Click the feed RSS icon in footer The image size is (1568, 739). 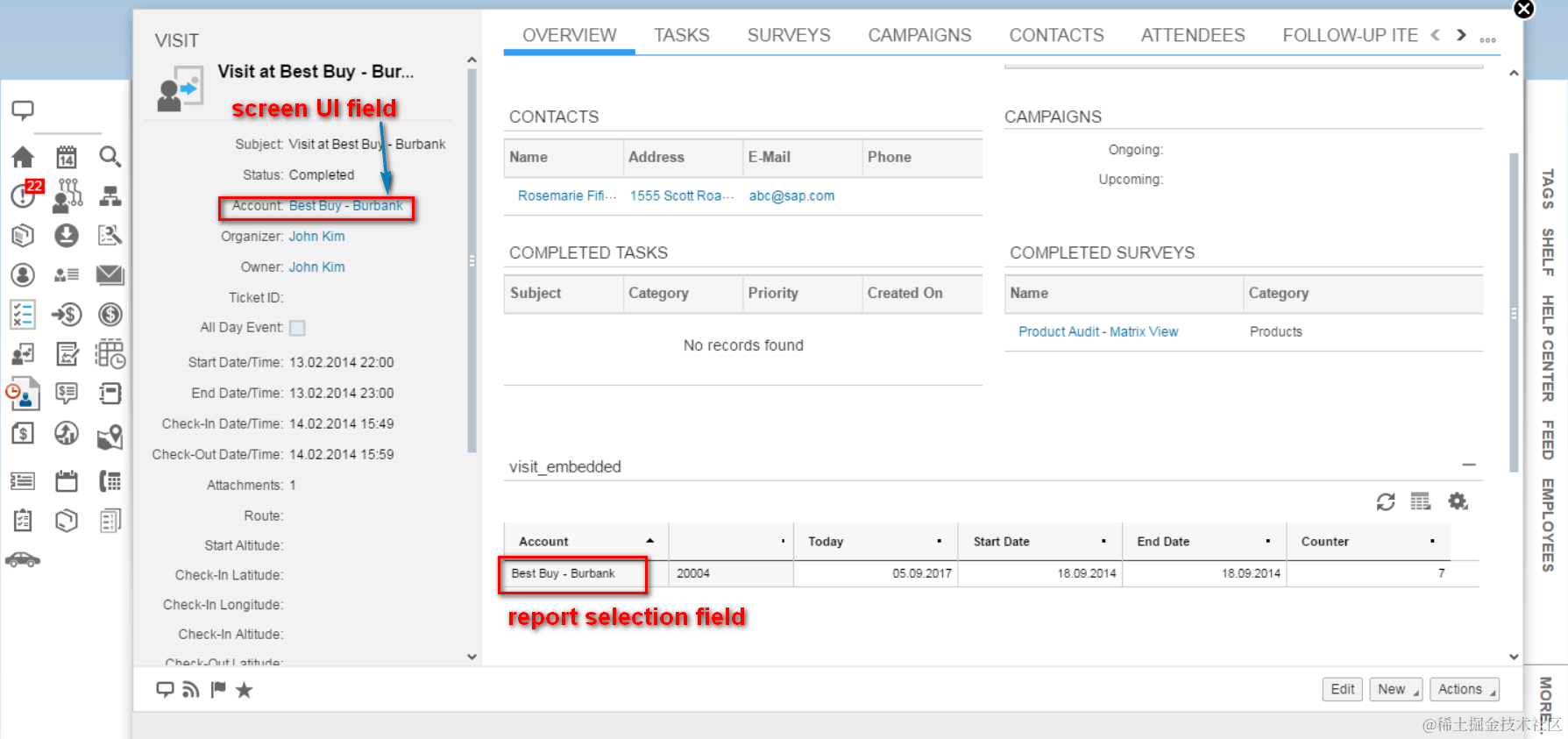click(191, 690)
